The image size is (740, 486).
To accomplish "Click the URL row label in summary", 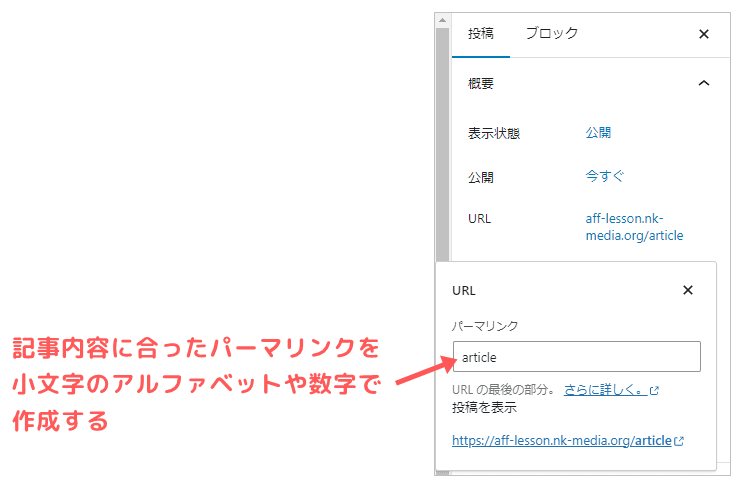I will 479,219.
